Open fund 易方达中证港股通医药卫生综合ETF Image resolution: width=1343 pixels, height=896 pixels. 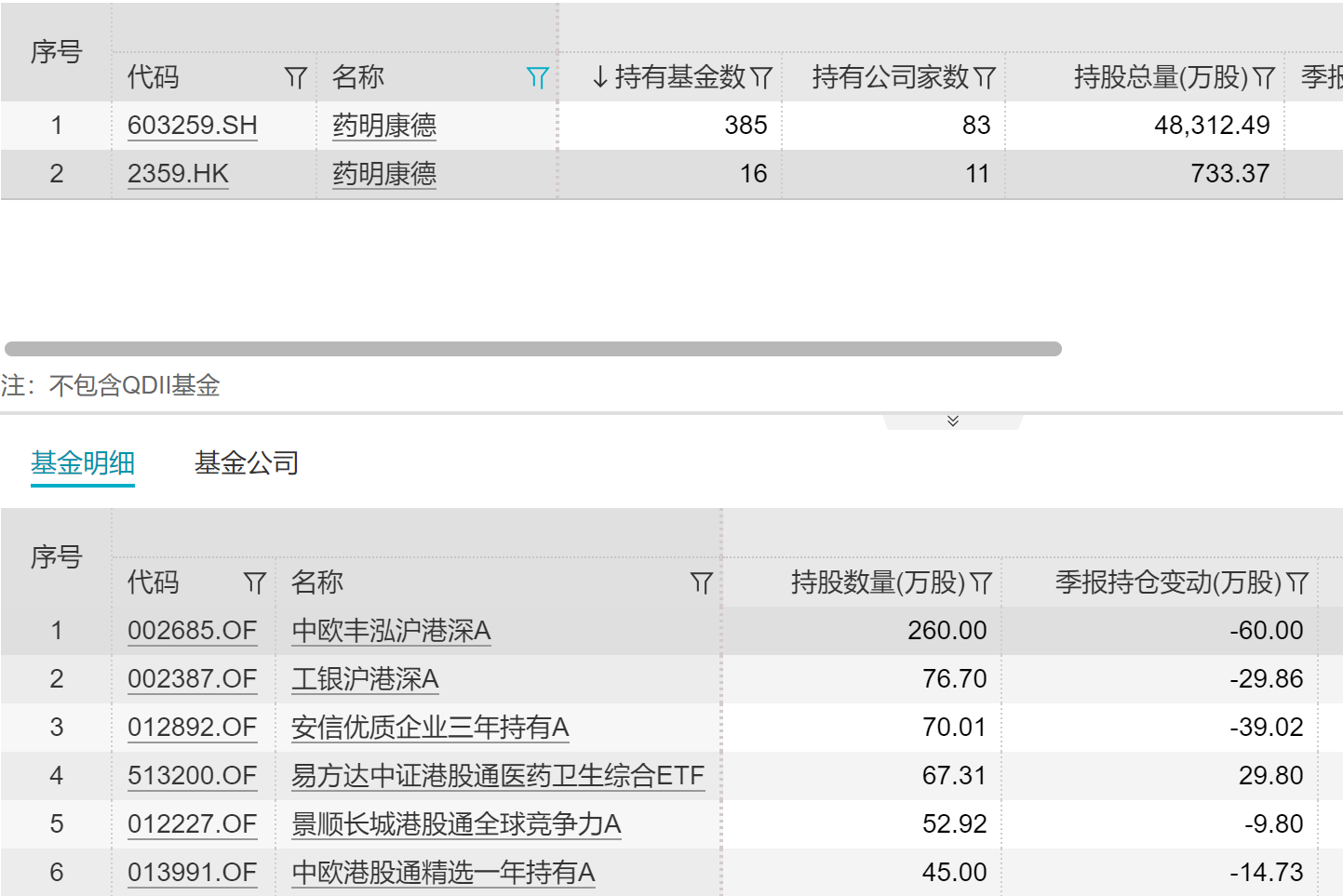(498, 775)
